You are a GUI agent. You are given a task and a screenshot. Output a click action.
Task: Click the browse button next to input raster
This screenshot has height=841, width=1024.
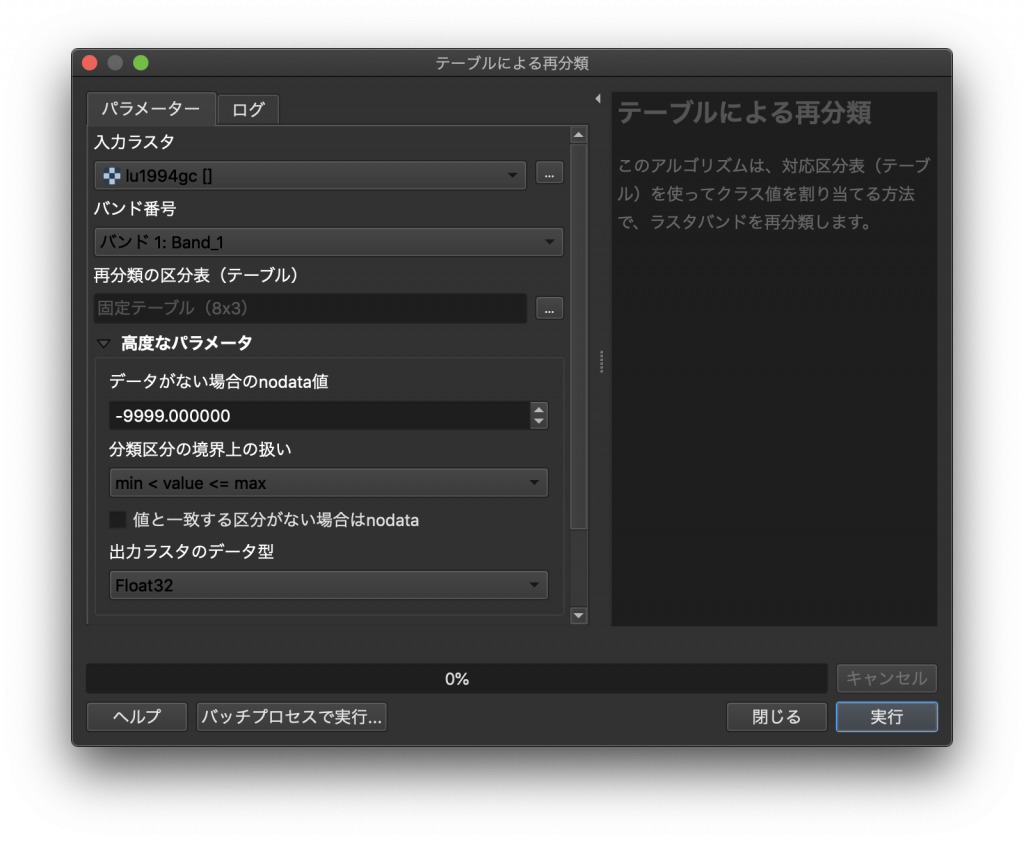pyautogui.click(x=549, y=174)
